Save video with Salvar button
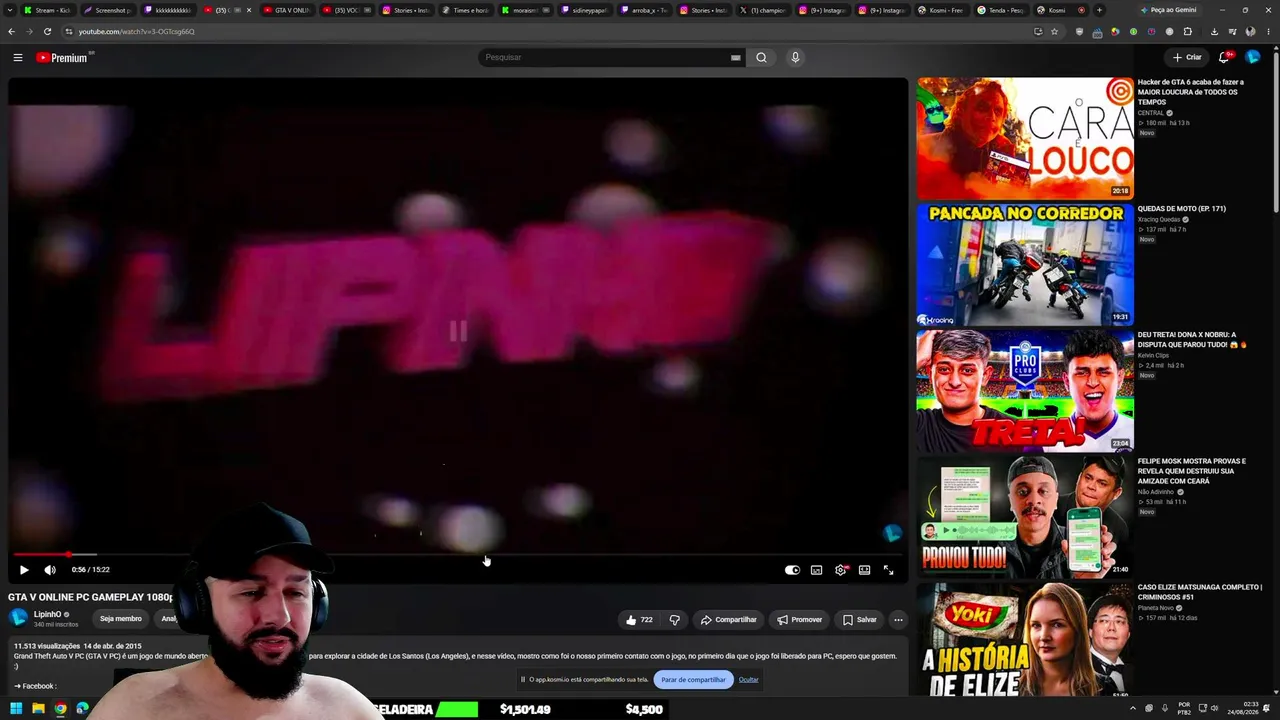1280x720 pixels. point(859,620)
